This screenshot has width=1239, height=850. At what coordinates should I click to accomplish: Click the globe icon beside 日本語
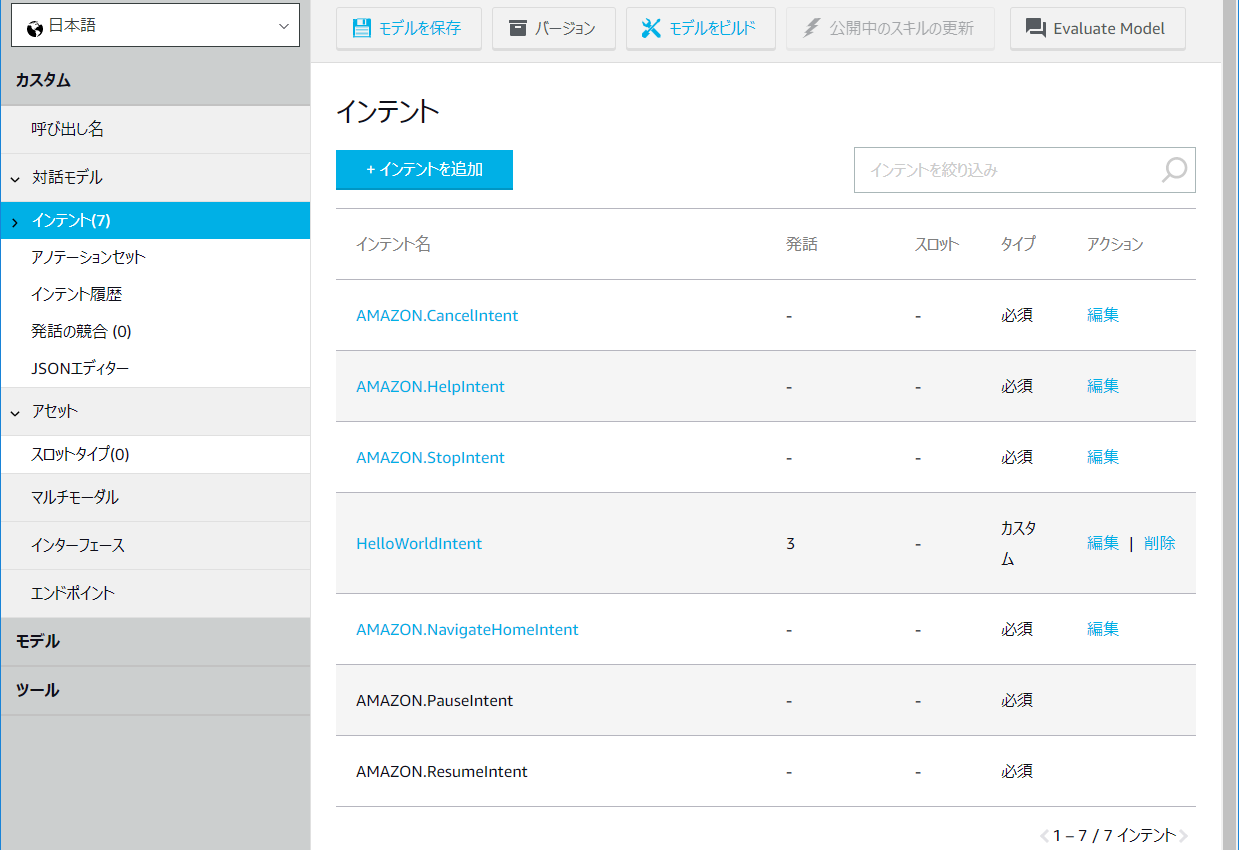coord(35,27)
